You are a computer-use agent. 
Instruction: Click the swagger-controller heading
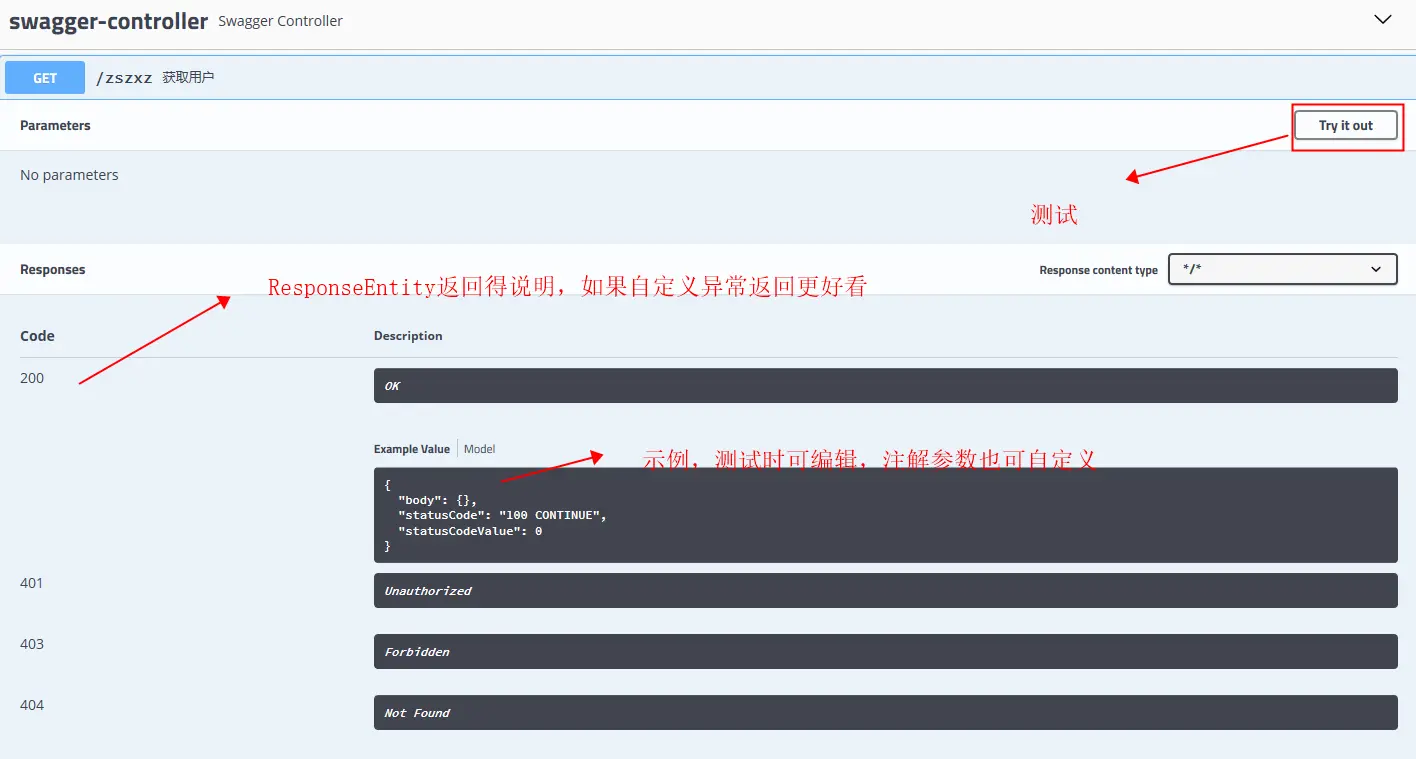pyautogui.click(x=109, y=20)
